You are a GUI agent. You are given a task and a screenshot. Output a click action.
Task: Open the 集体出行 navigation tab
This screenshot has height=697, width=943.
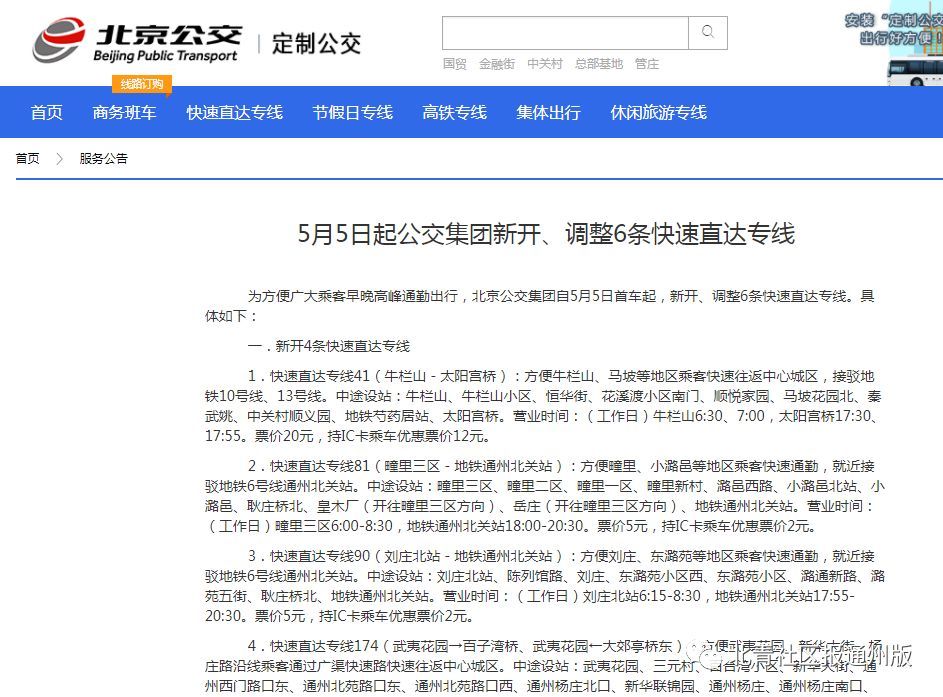[x=548, y=112]
